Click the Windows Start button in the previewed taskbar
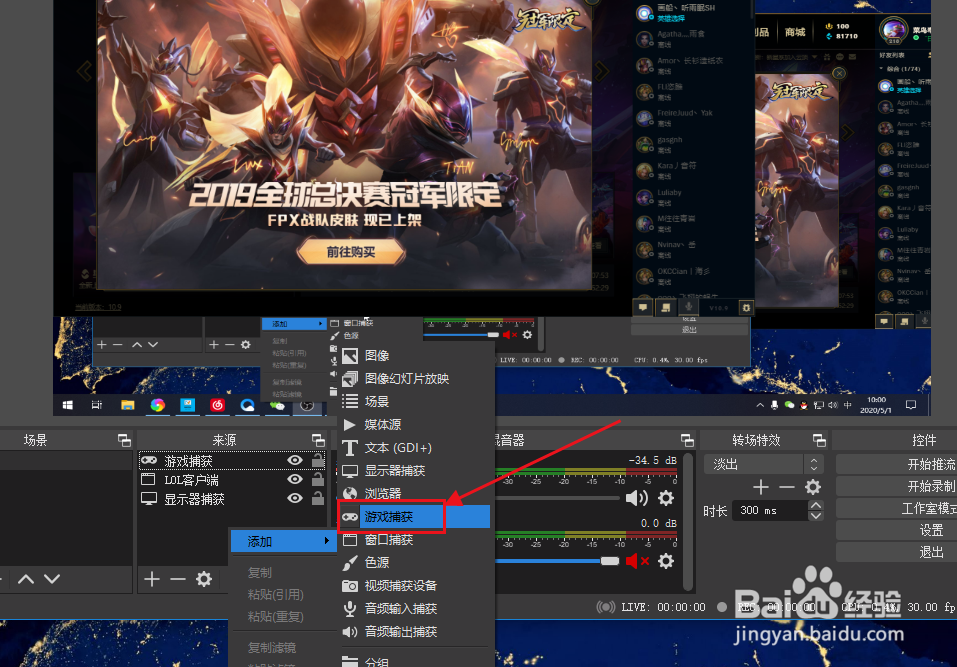 (68, 405)
